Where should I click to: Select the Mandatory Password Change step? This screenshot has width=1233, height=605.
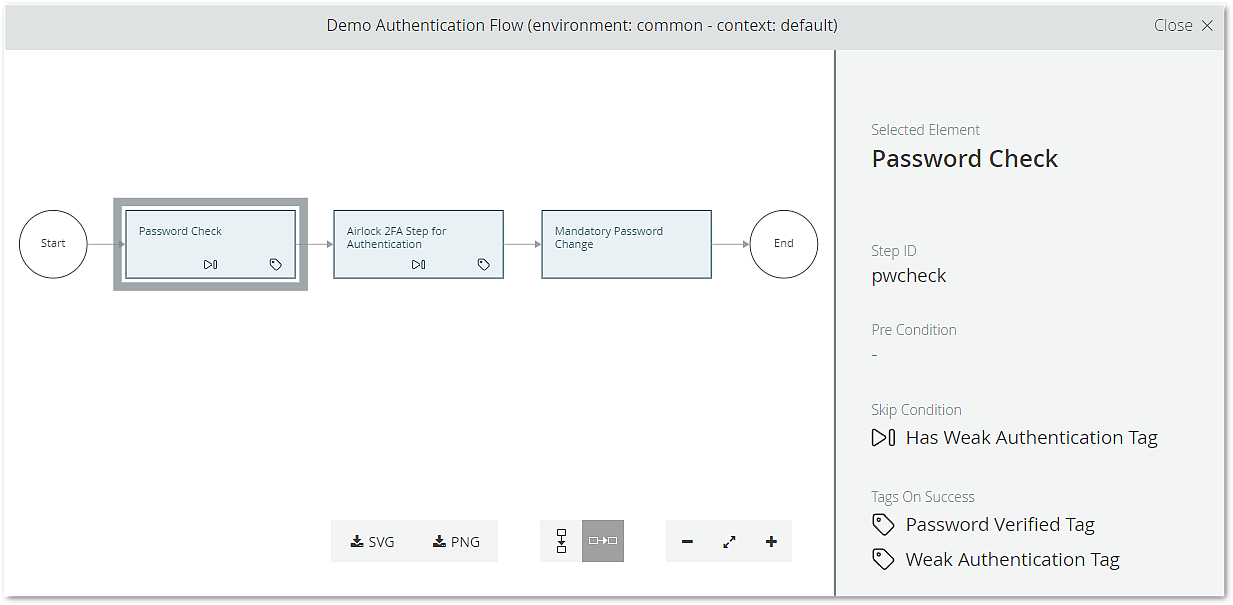tap(626, 244)
